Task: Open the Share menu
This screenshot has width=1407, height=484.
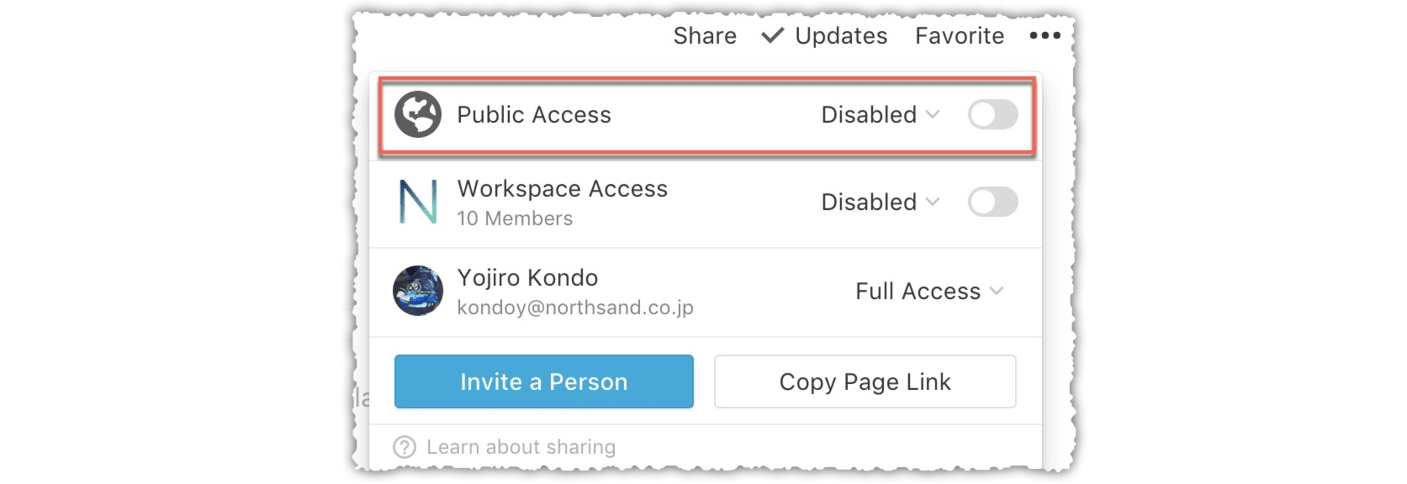Action: point(705,36)
